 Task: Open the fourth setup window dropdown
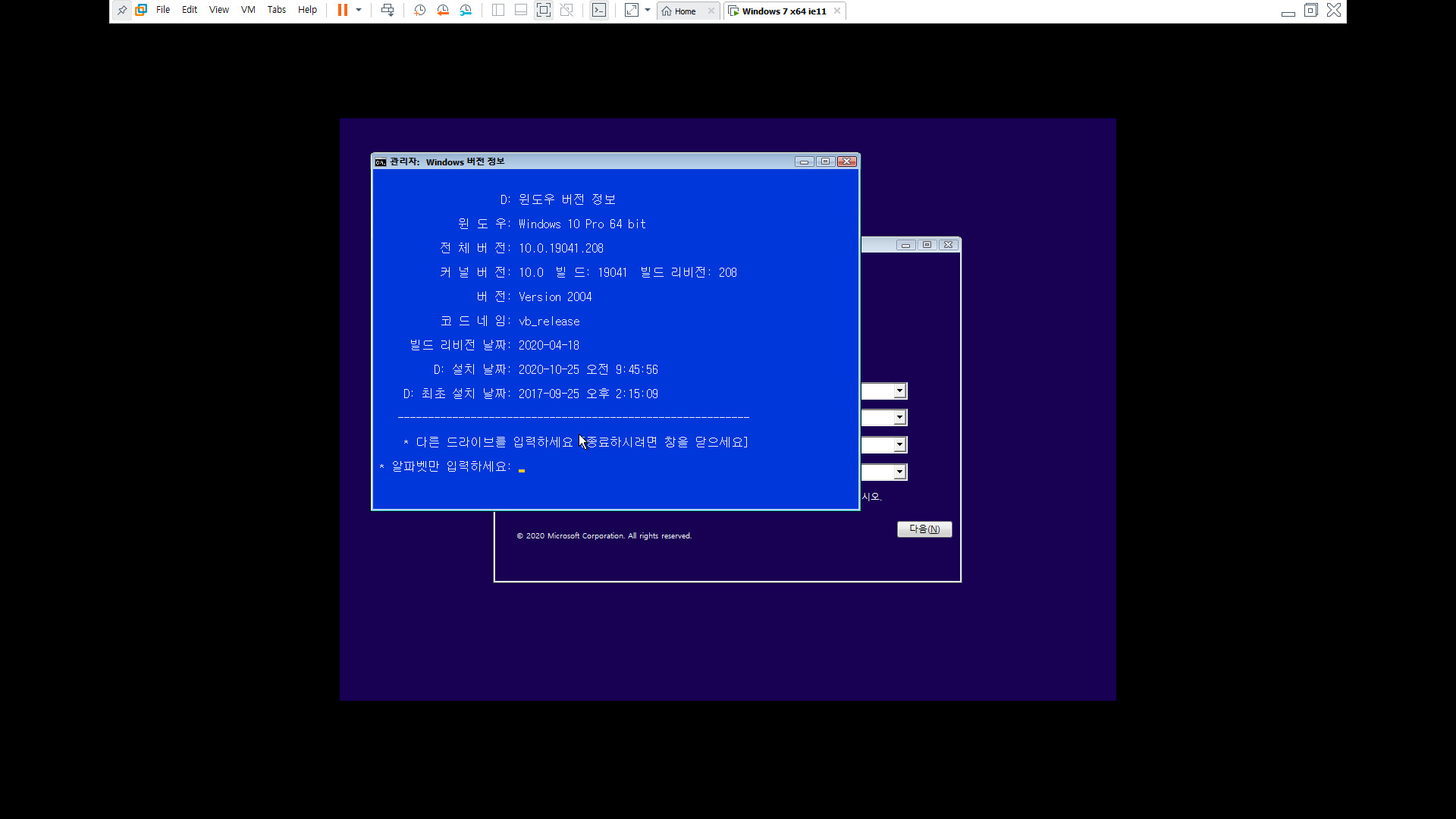pyautogui.click(x=899, y=472)
